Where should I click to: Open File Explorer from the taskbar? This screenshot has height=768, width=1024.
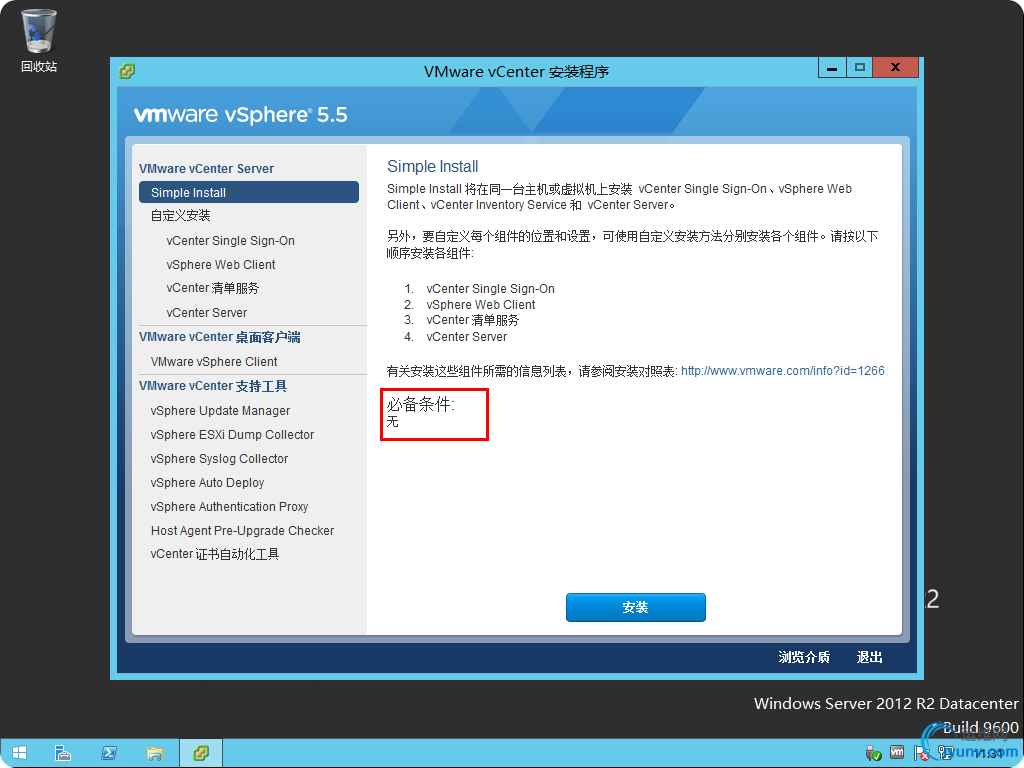tap(155, 753)
